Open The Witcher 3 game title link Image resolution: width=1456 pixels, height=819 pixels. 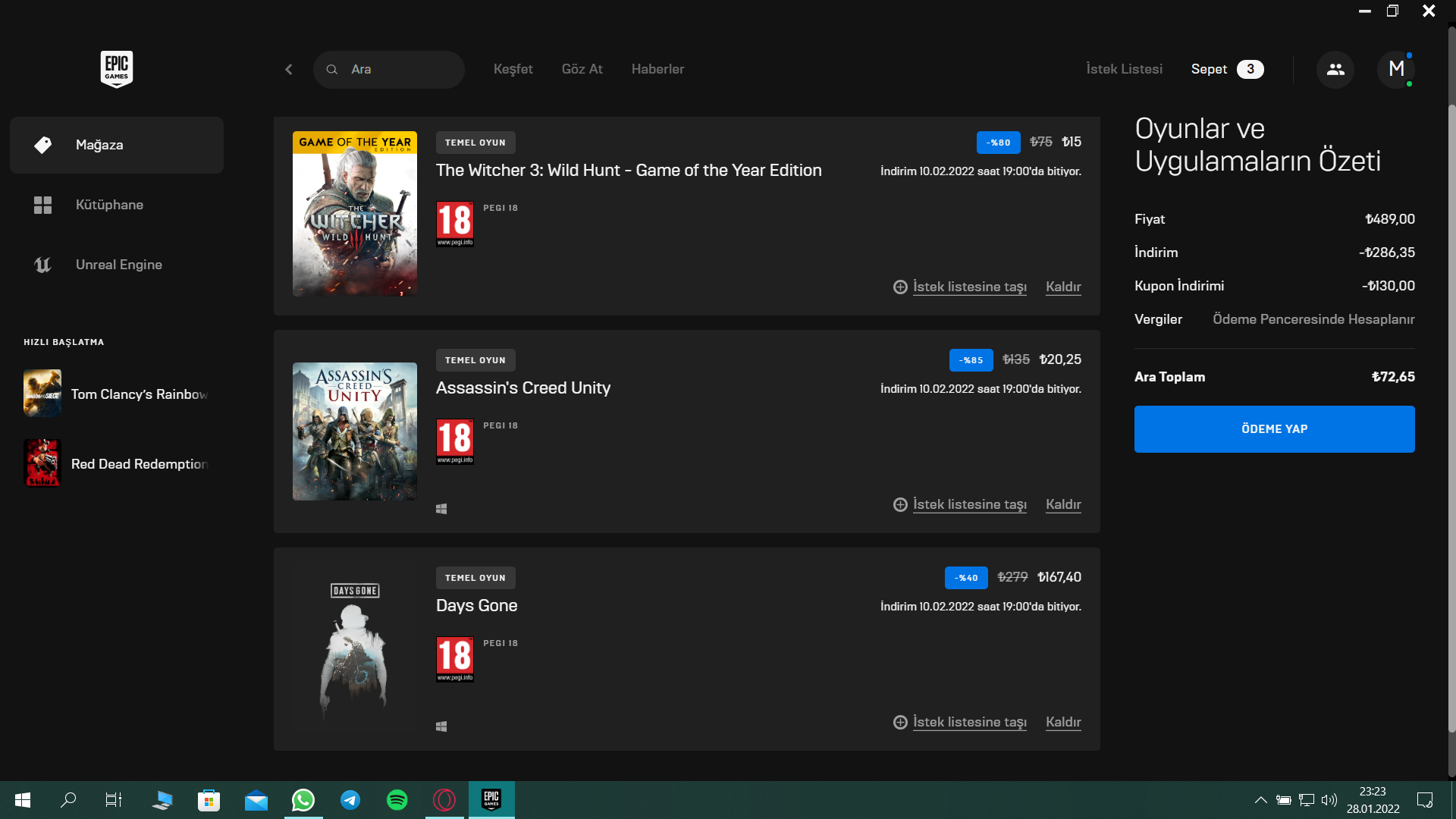click(629, 171)
